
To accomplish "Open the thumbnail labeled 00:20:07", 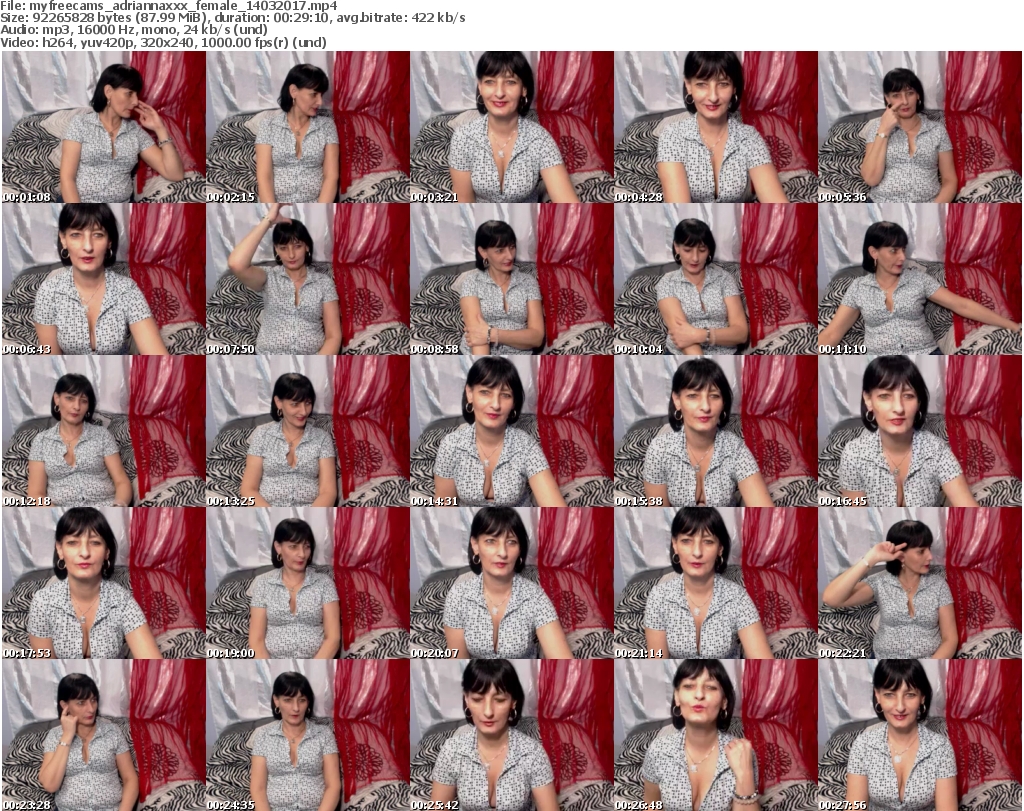I will pyautogui.click(x=512, y=583).
